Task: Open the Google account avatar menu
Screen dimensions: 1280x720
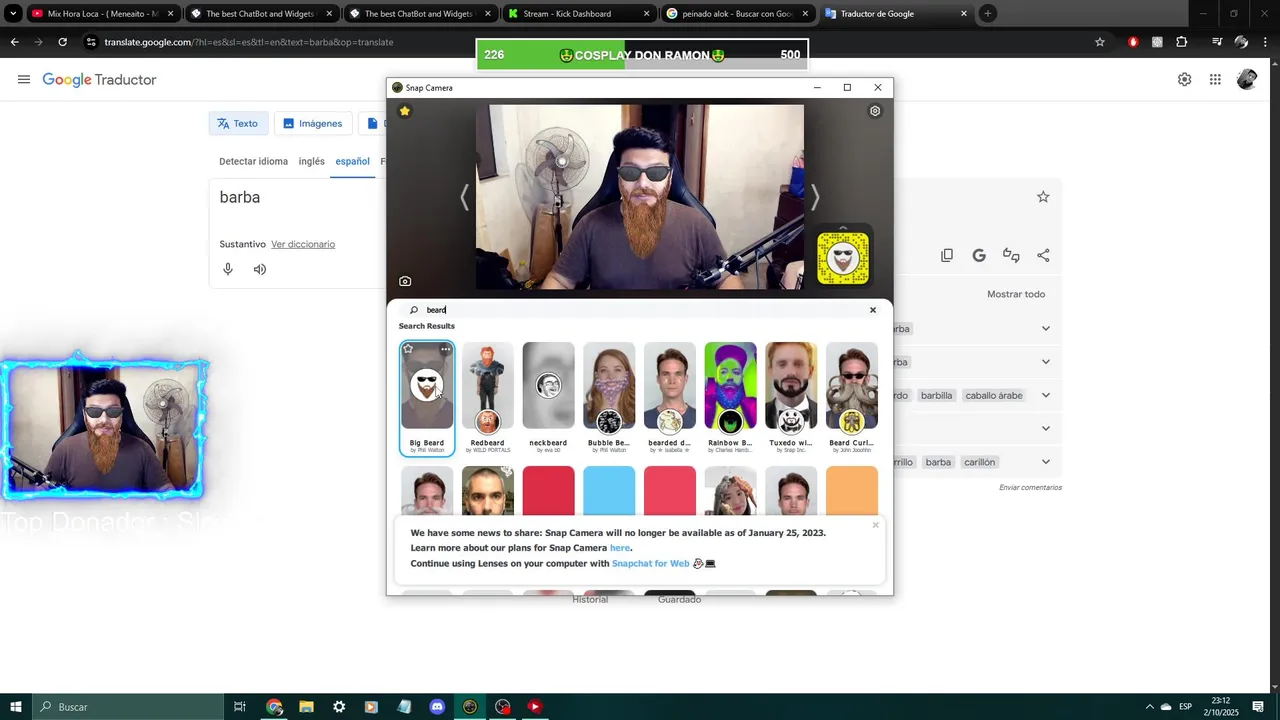Action: 1246,80
